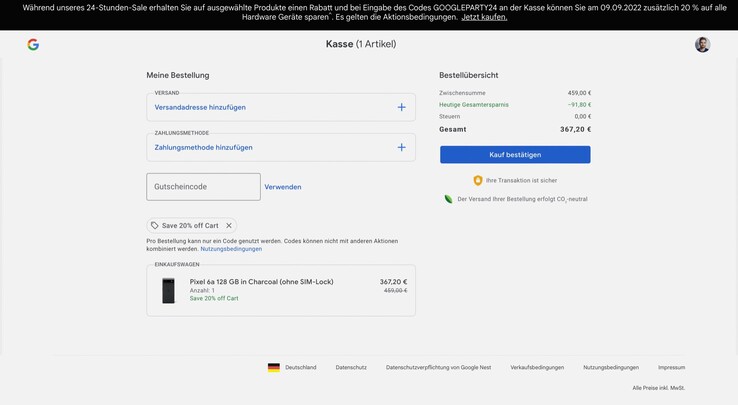Click the tag icon on coupon chip
The width and height of the screenshot is (738, 405).
tap(155, 226)
